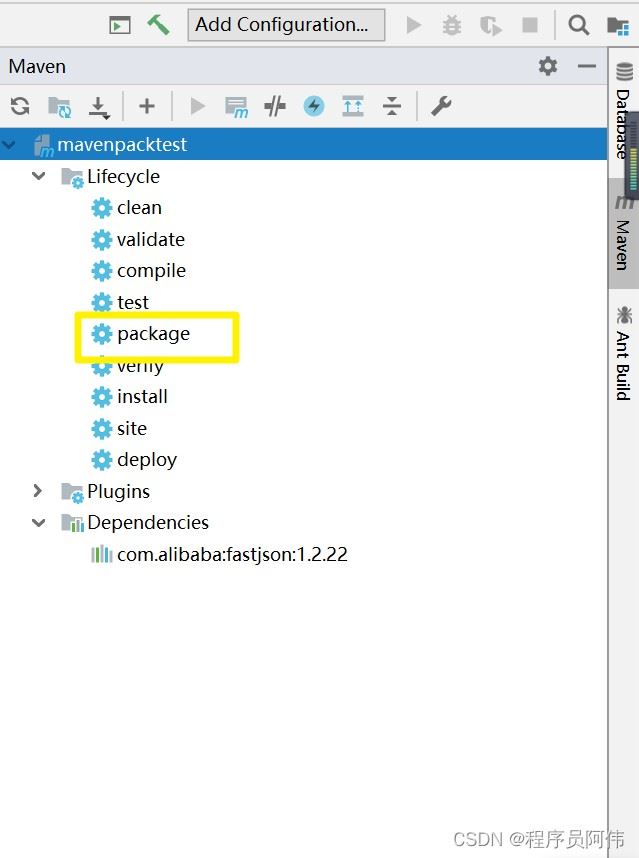Expand the Plugins folder
Screen dimensions: 639x858
click(37, 491)
